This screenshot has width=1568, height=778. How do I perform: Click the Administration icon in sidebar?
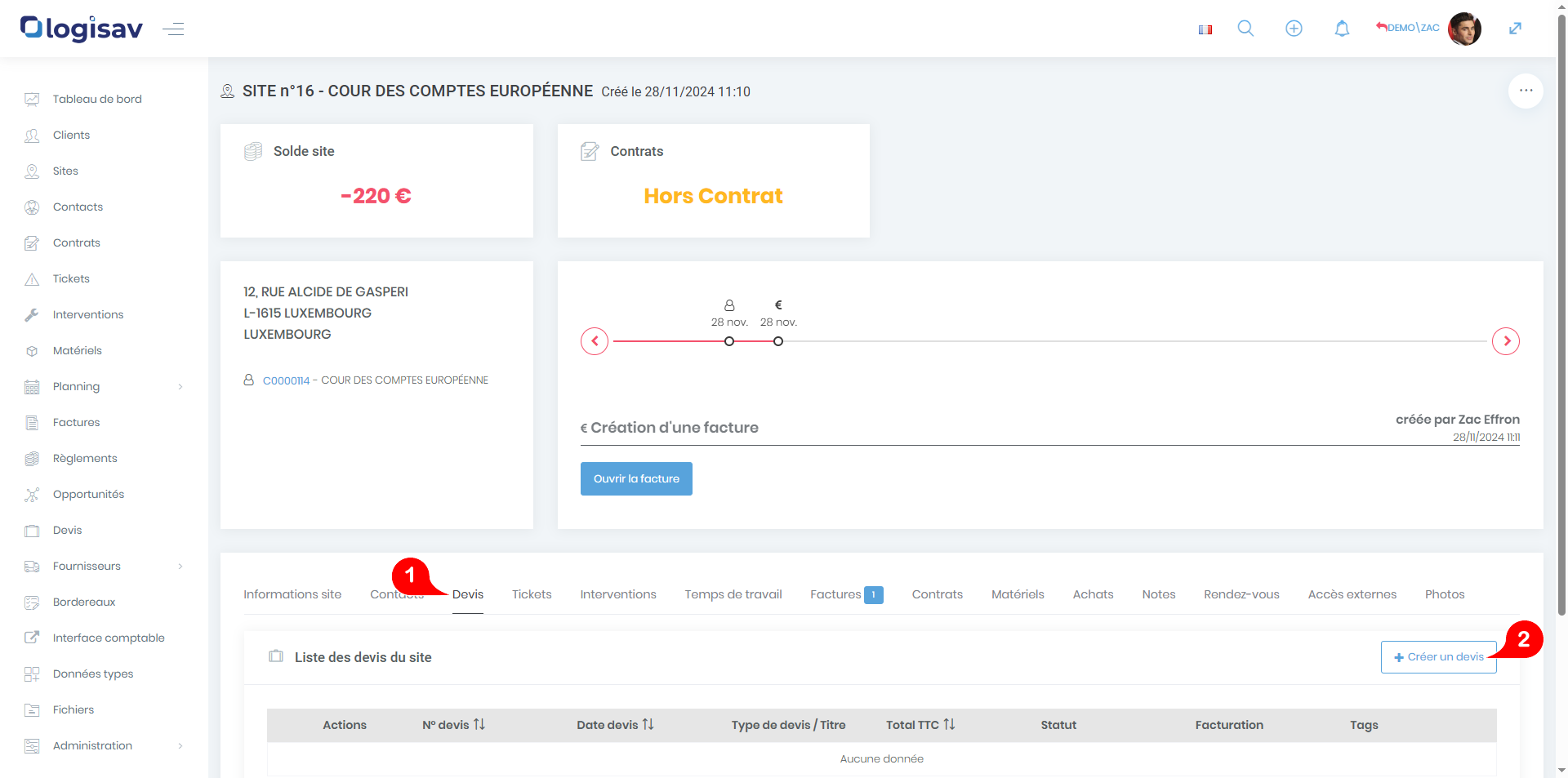[32, 745]
